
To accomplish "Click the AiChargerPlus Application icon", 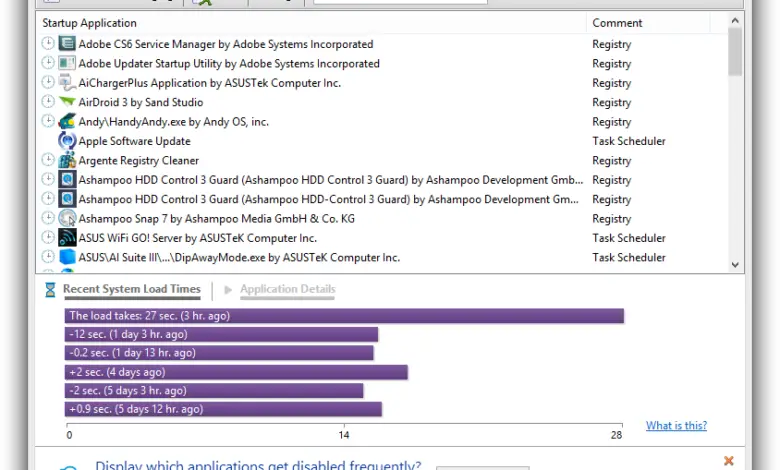I will (x=67, y=83).
